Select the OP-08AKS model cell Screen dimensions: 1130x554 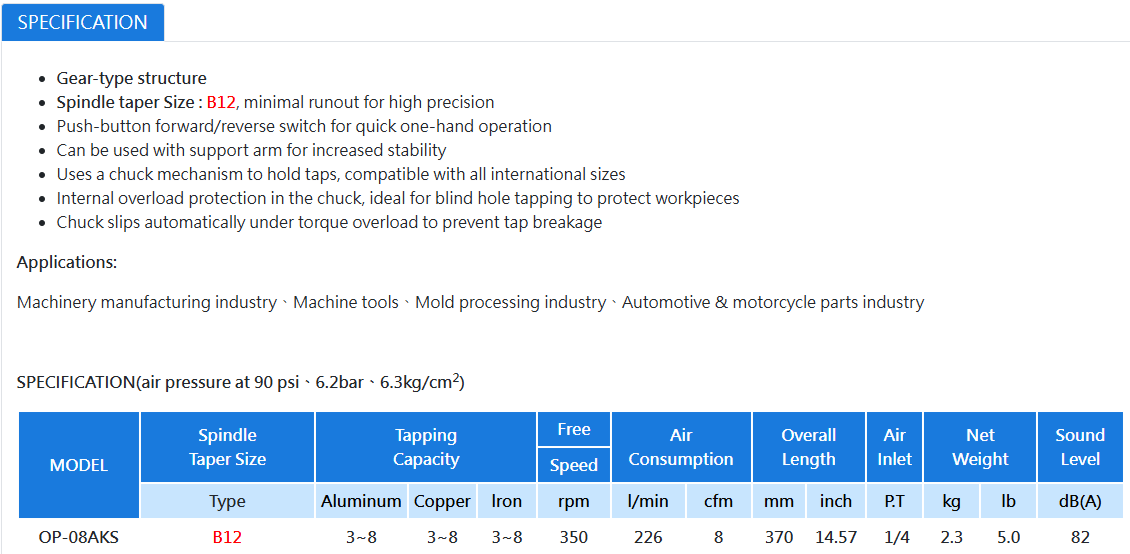79,537
